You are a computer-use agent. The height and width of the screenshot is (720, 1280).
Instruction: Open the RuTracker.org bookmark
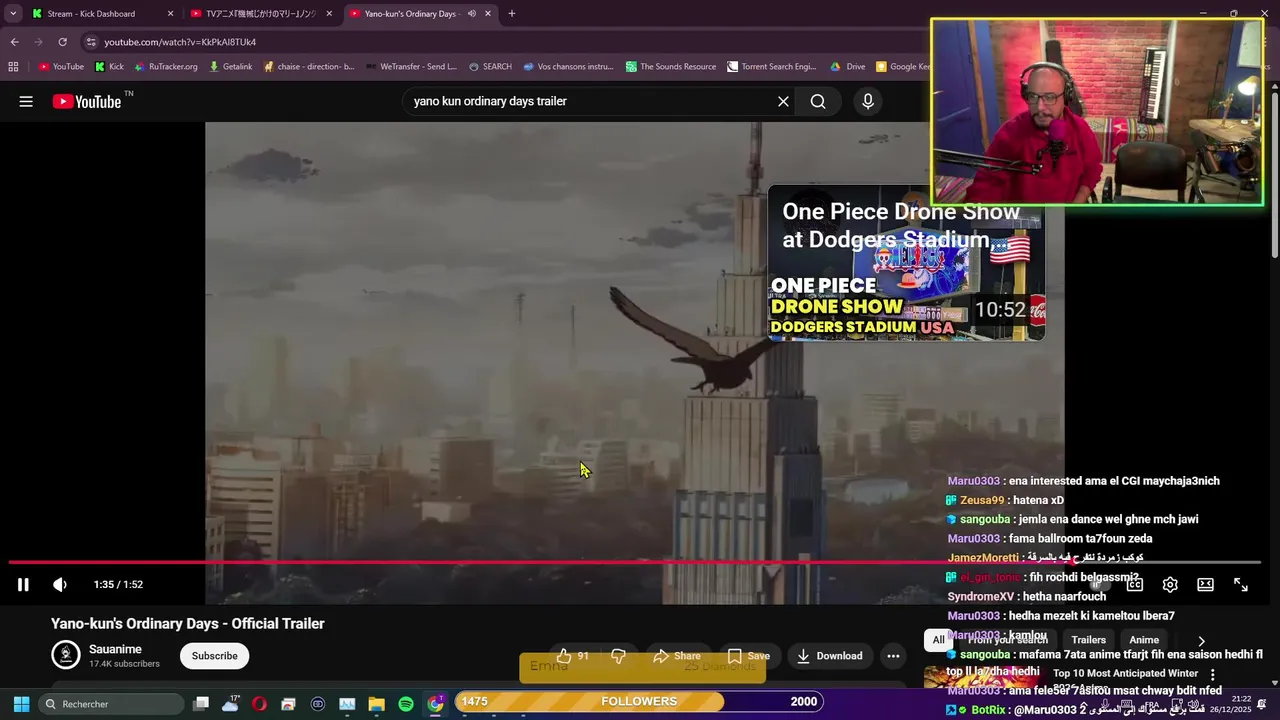(x=166, y=67)
